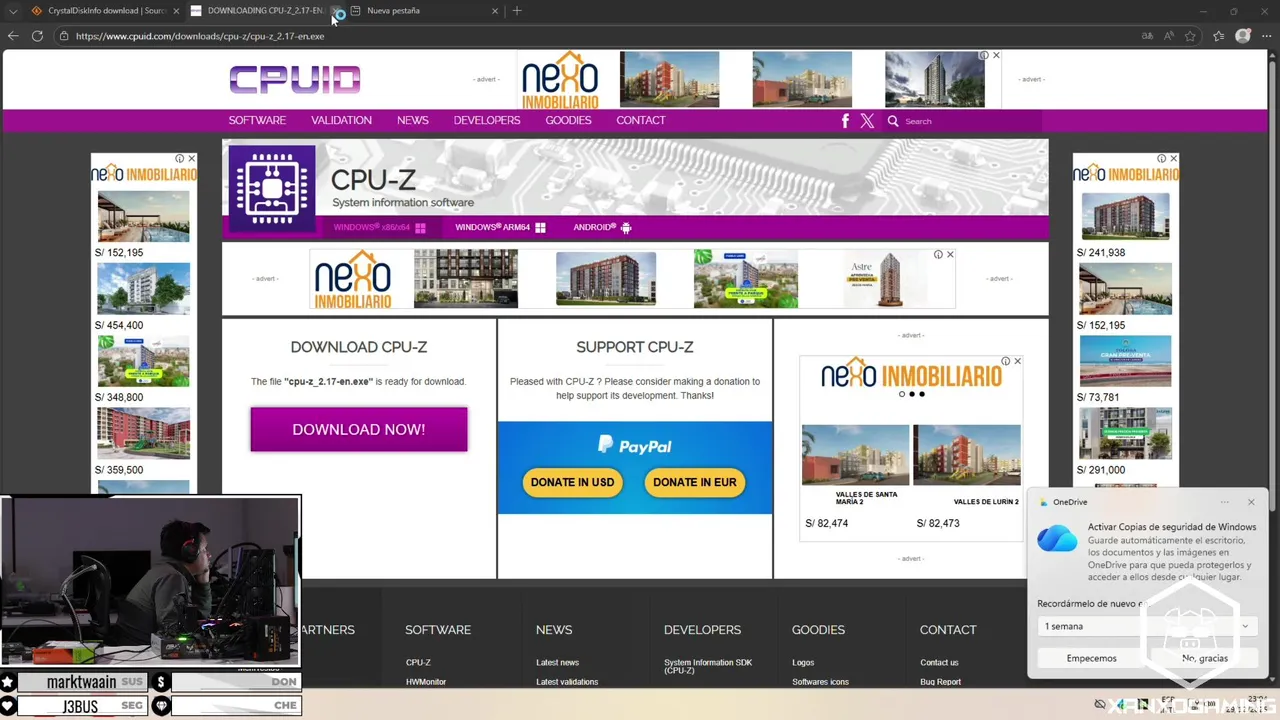Open footer Latest news link
Image resolution: width=1280 pixels, height=720 pixels.
[557, 662]
